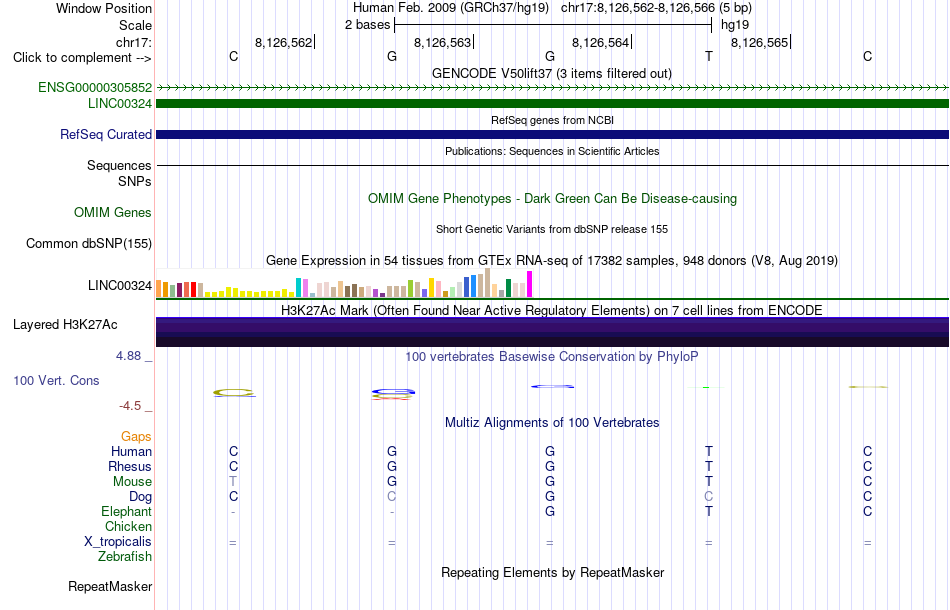Open the 100 Vert. Cons track label
Image resolution: width=950 pixels, height=610 pixels.
pos(56,380)
